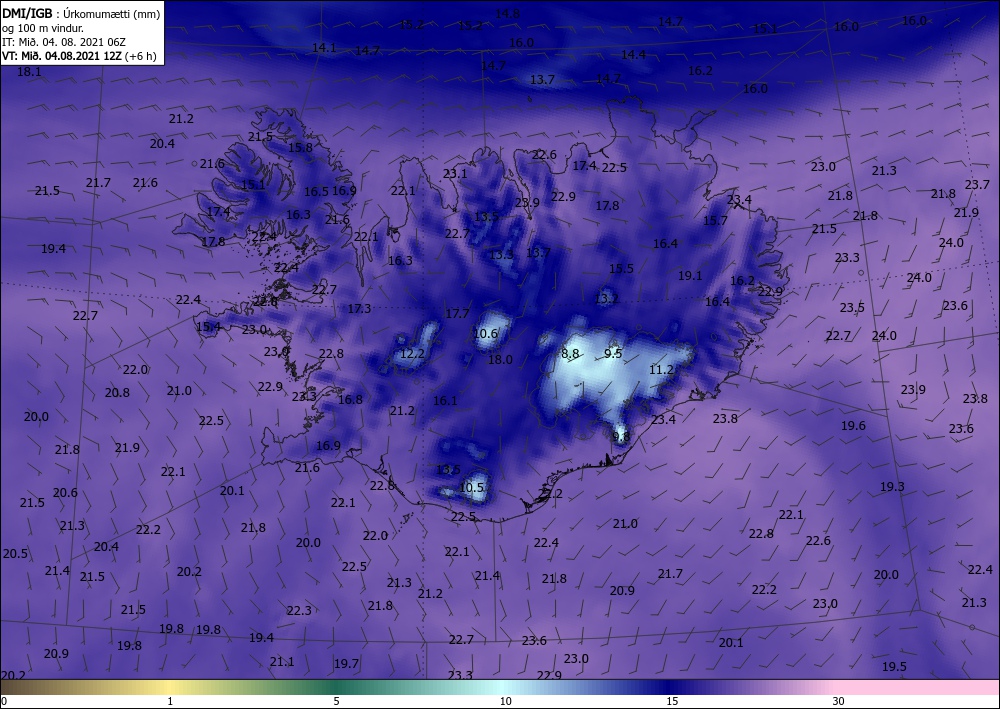This screenshot has height=709, width=1000.
Task: Click the legend label 5
Action: point(336,702)
